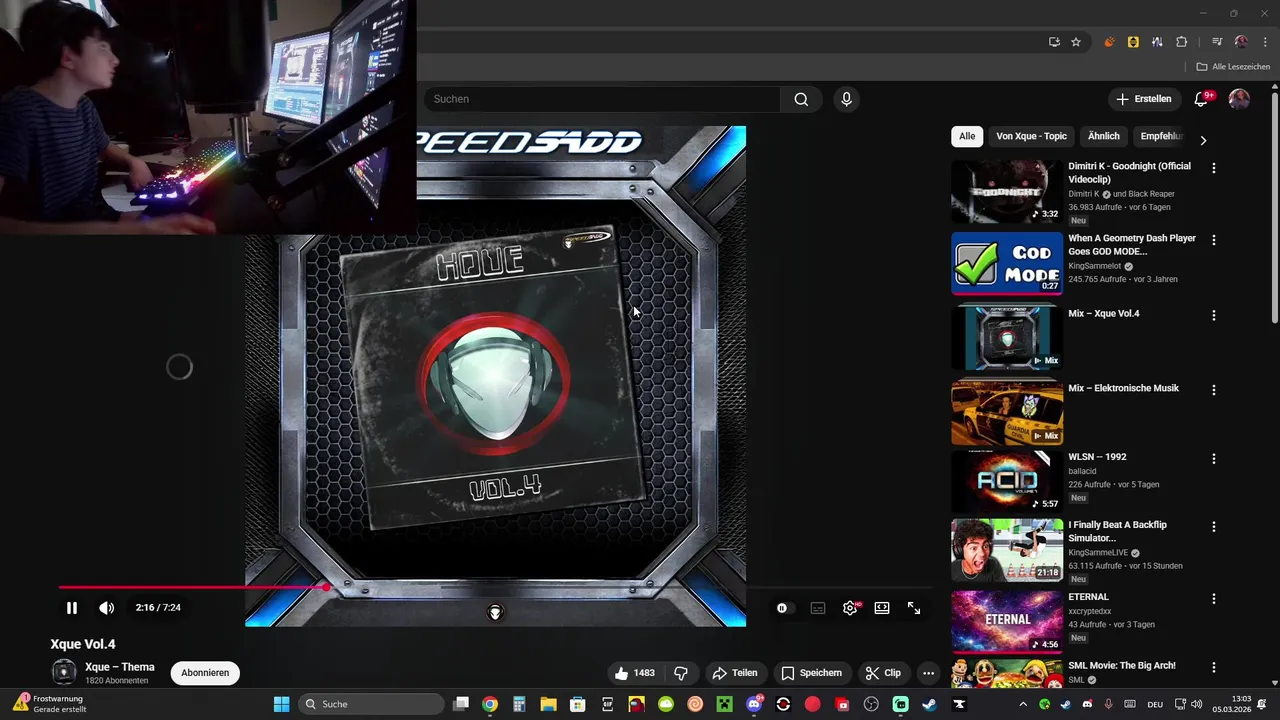Select the Empfehlungen filter chip
Image resolution: width=1280 pixels, height=720 pixels.
coord(1160,136)
